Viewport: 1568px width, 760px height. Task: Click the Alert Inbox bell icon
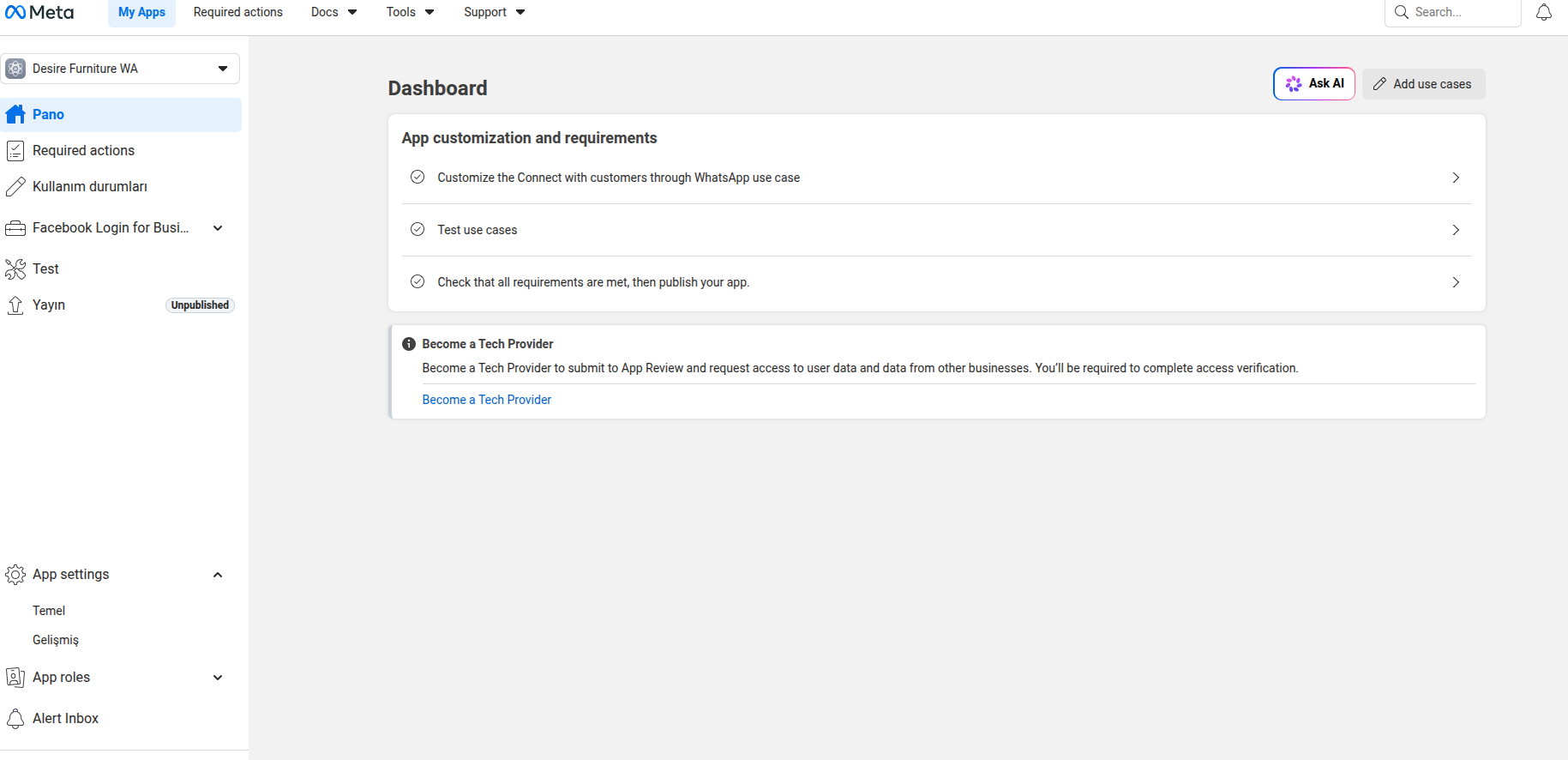tap(15, 719)
